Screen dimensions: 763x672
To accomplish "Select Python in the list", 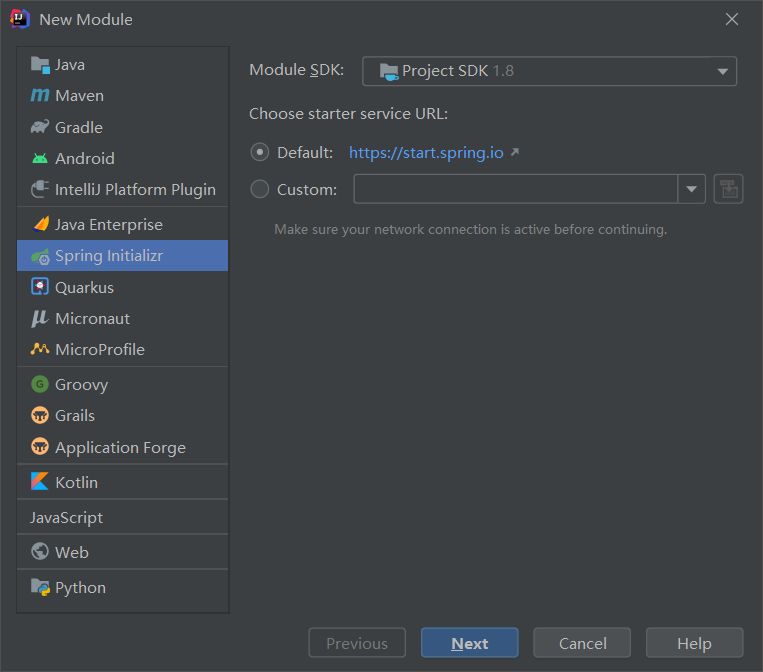I will pos(123,587).
